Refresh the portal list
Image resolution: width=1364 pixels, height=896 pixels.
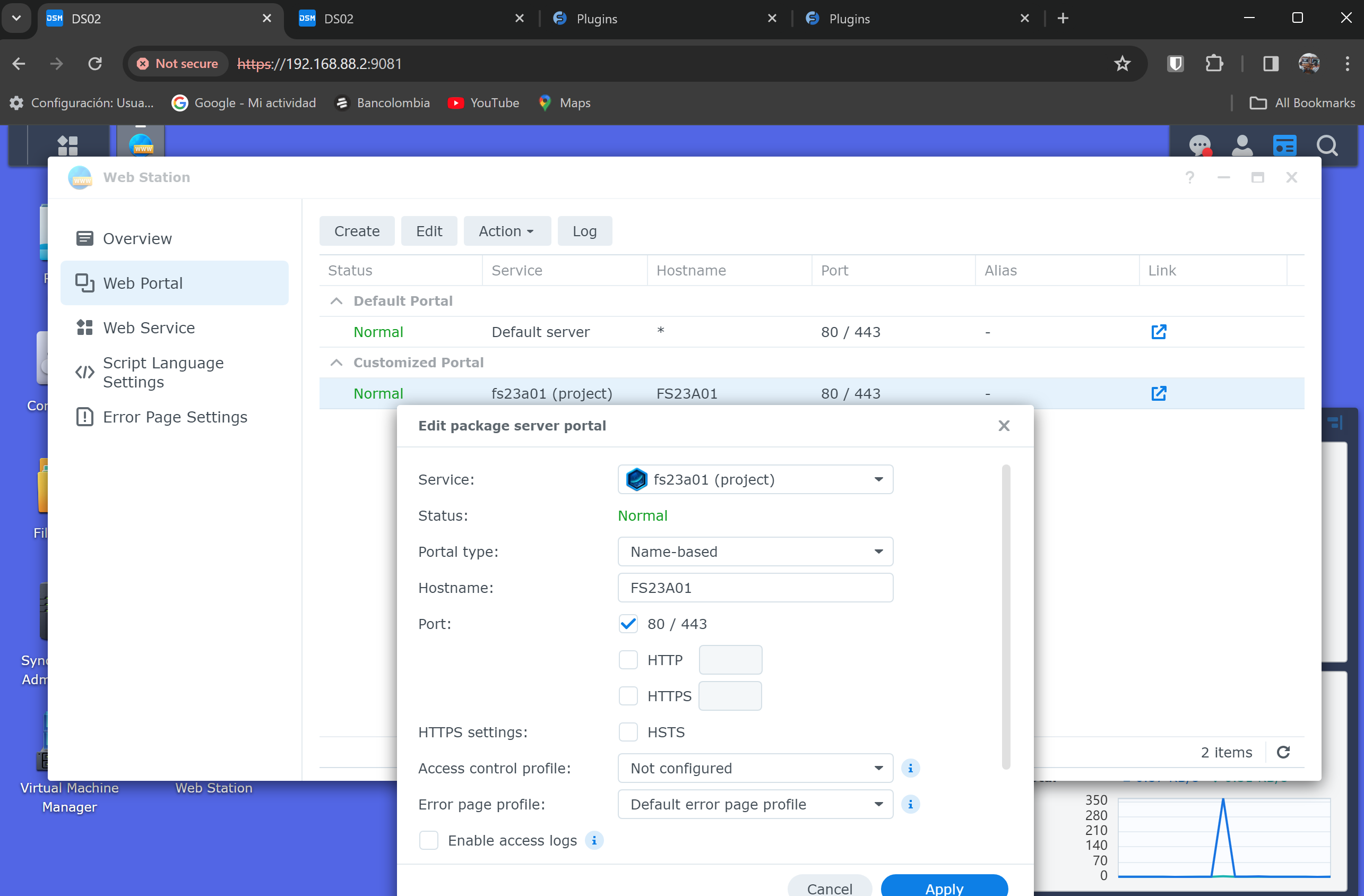click(x=1284, y=752)
